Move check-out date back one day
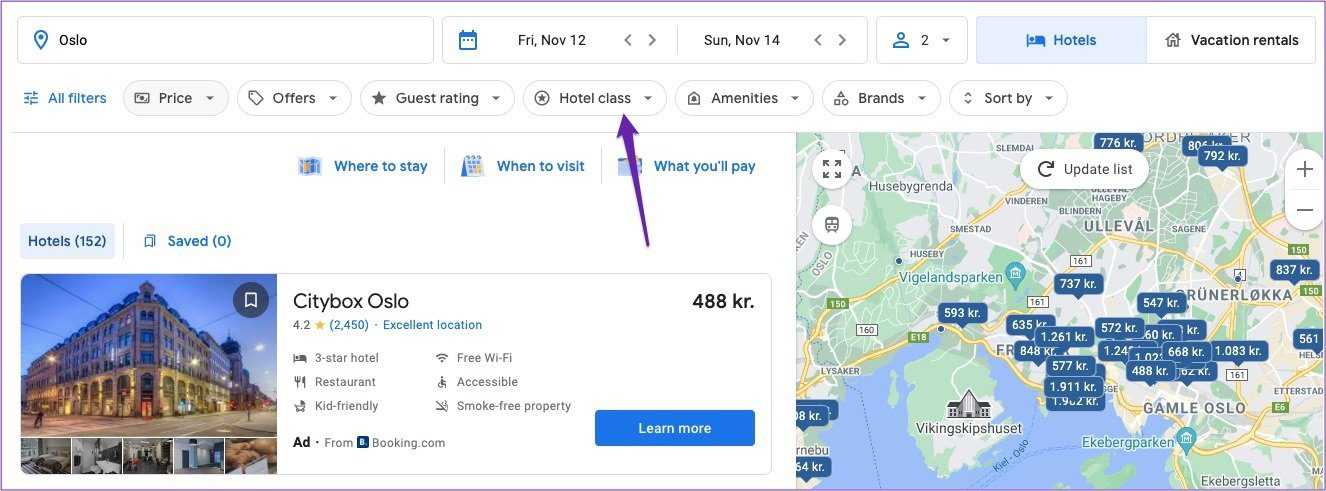 click(818, 40)
